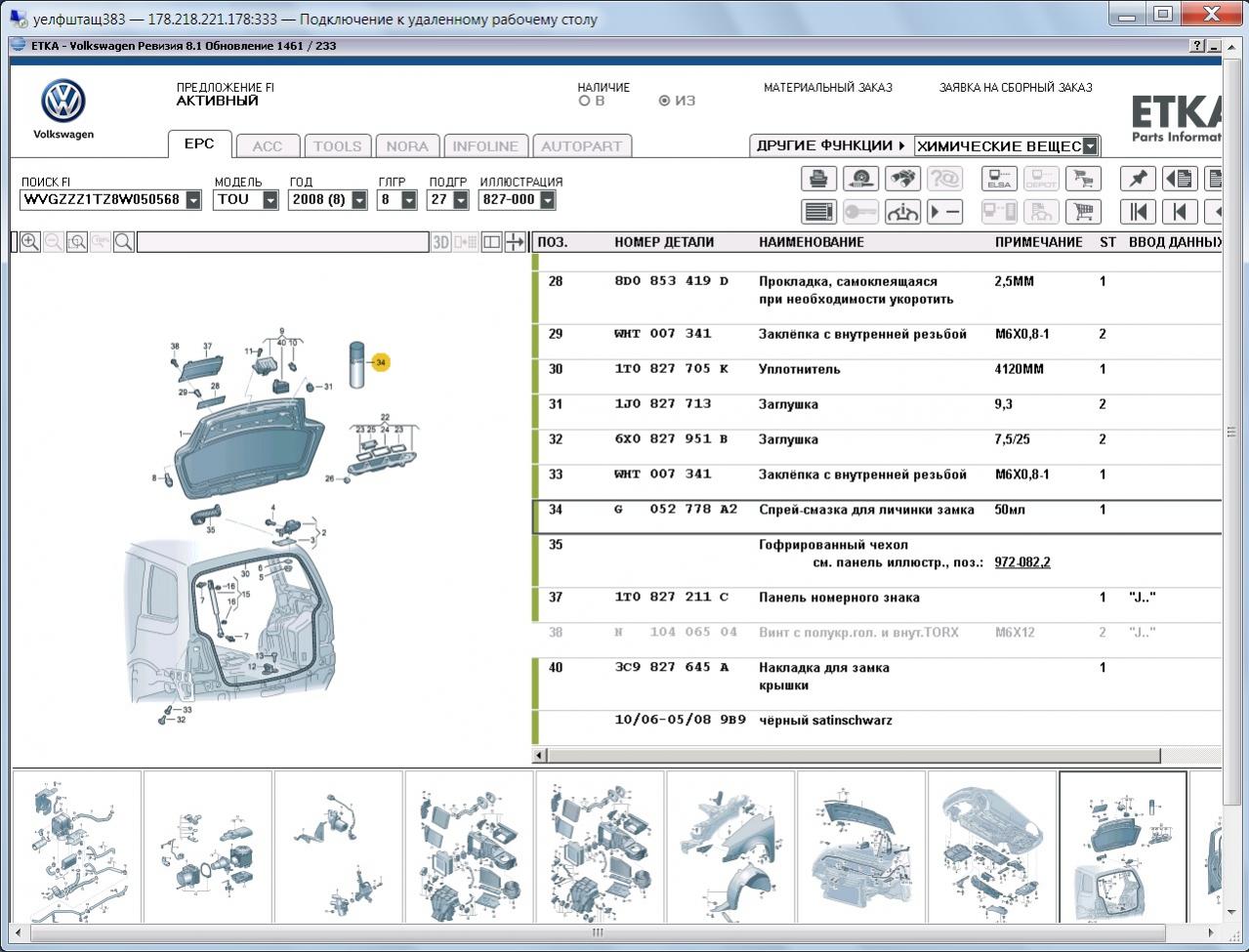
Task: Open the list view icon
Action: (818, 212)
